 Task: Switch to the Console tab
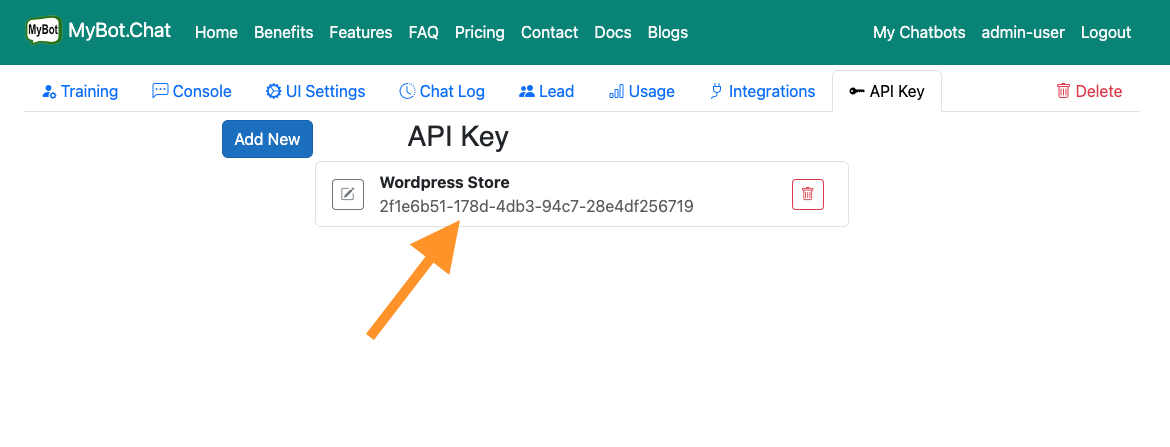[192, 91]
